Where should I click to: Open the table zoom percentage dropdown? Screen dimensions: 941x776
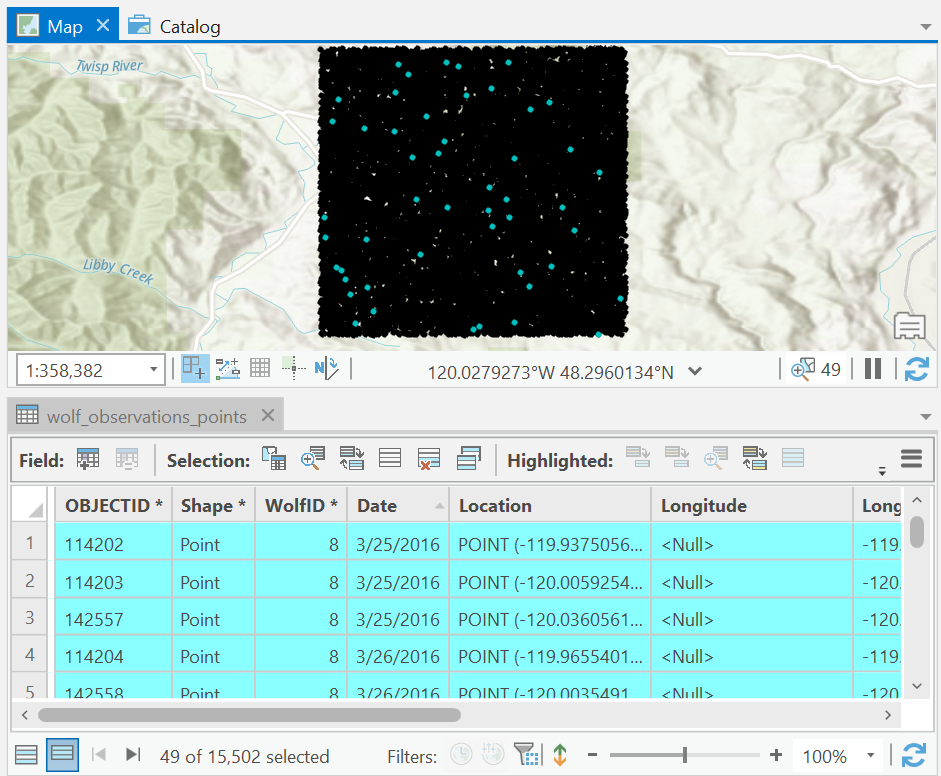point(871,756)
